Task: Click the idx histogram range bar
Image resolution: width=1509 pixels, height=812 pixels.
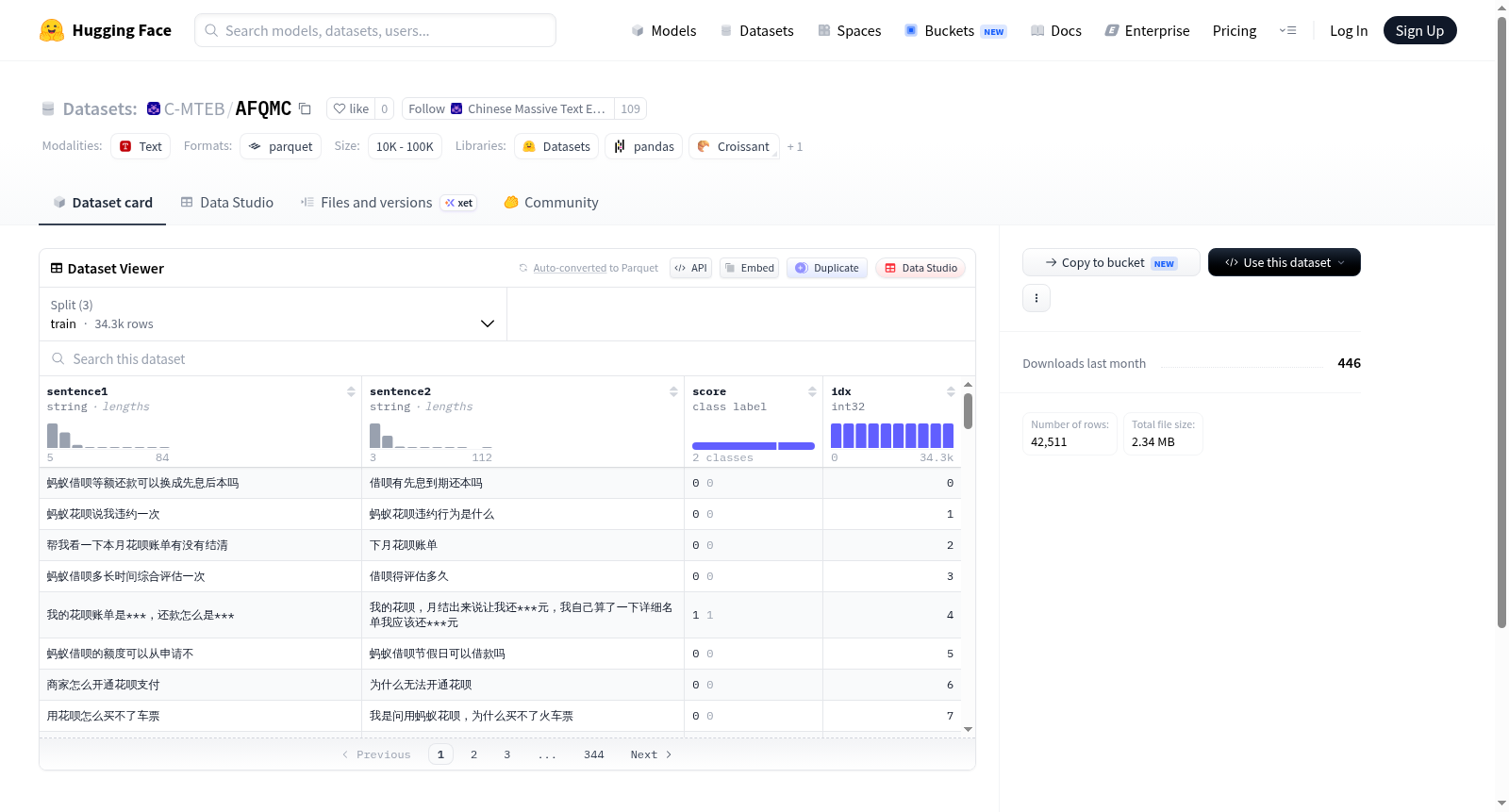Action: [x=892, y=436]
